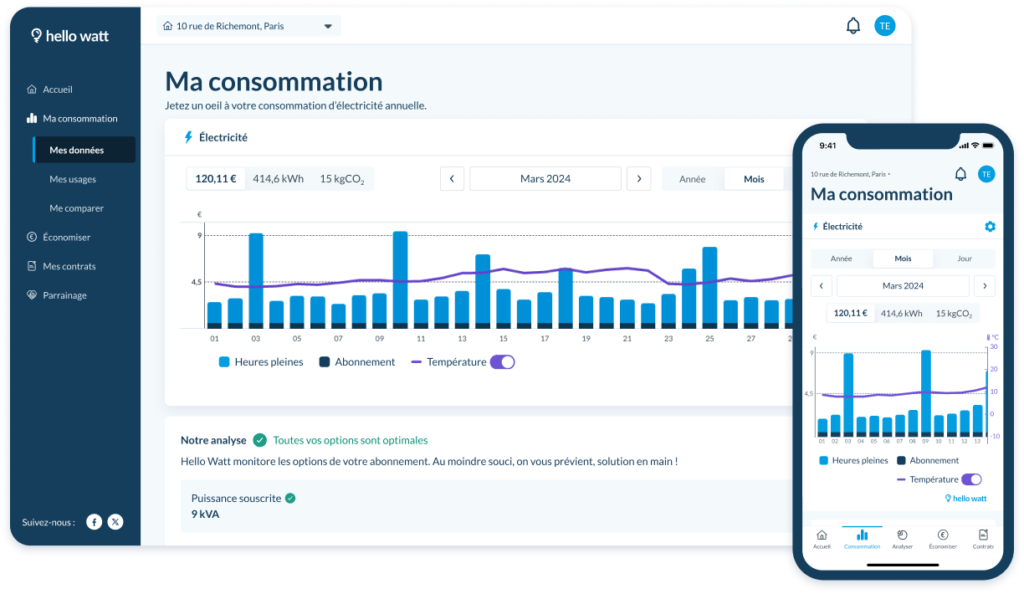The height and width of the screenshot is (594, 1024).
Task: Toggle the Température switch on mobile chart
Action: coord(971,480)
